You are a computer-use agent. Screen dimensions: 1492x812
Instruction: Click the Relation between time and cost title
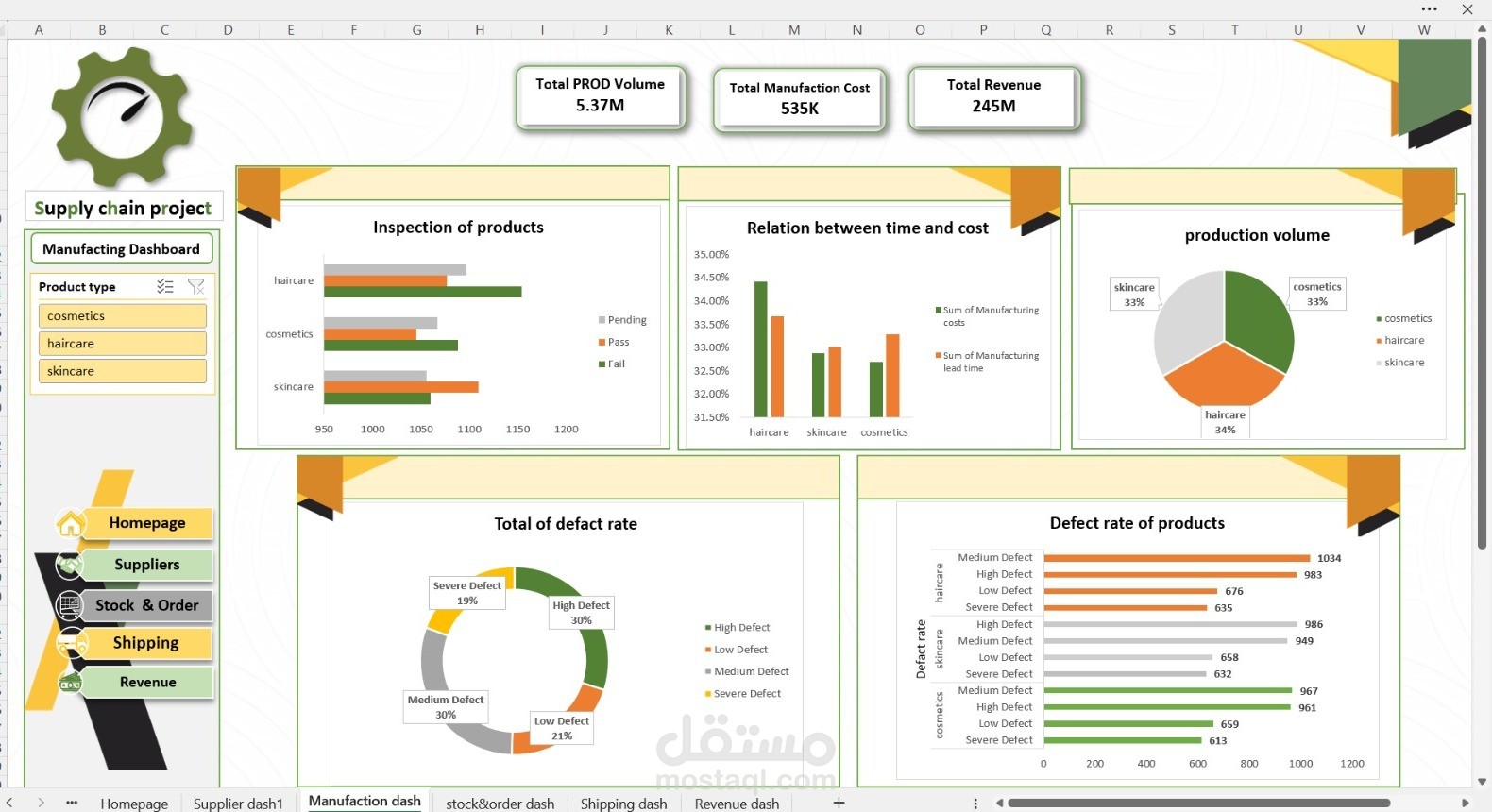867,228
